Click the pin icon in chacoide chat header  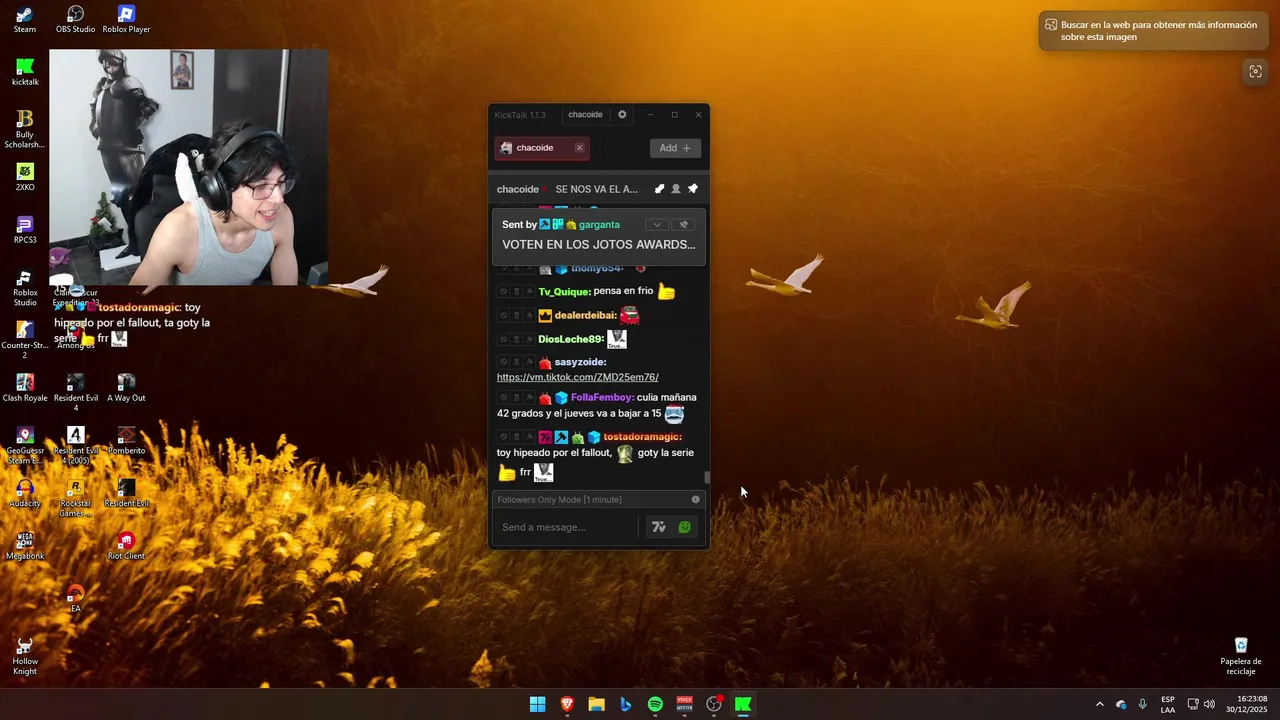[693, 189]
